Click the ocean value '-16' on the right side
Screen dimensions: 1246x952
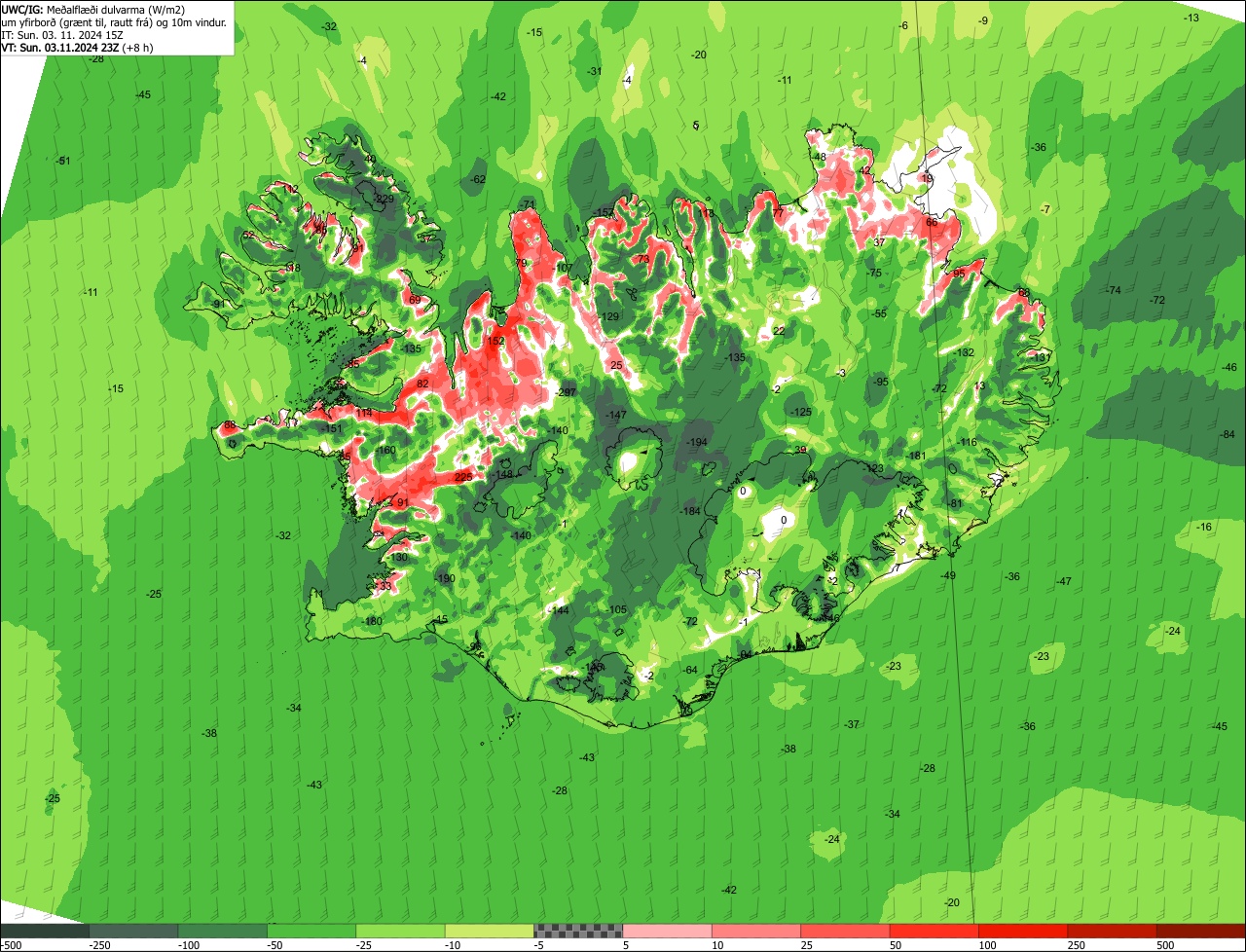click(x=1205, y=527)
